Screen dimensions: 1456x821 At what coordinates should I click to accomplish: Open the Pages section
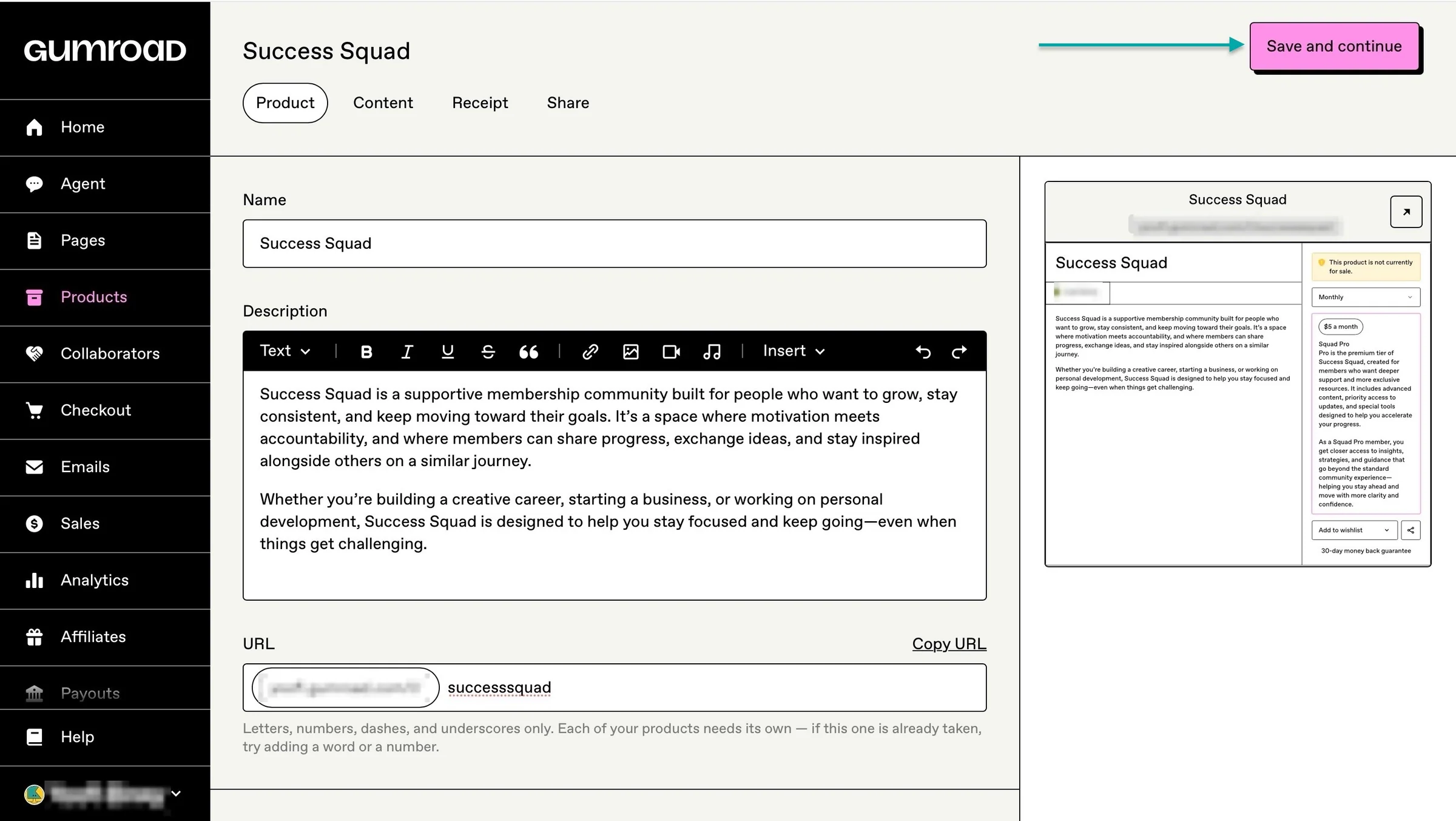(105, 241)
